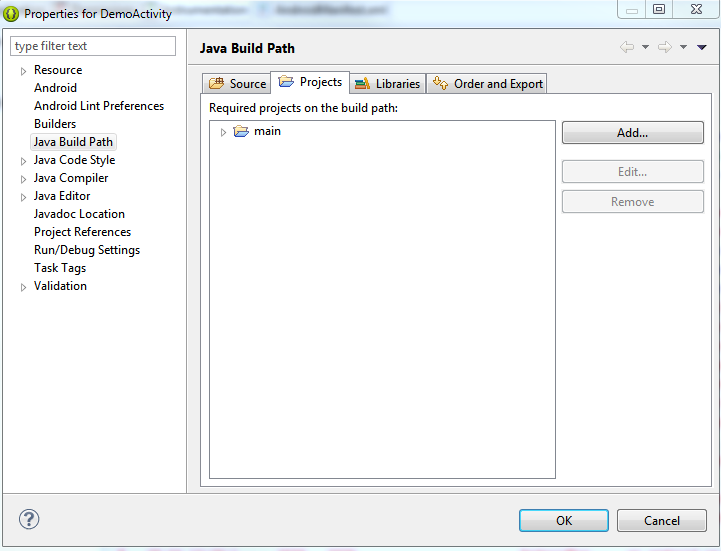Click the back navigation arrow icon
Viewport: 721px width, 551px height.
coord(627,47)
